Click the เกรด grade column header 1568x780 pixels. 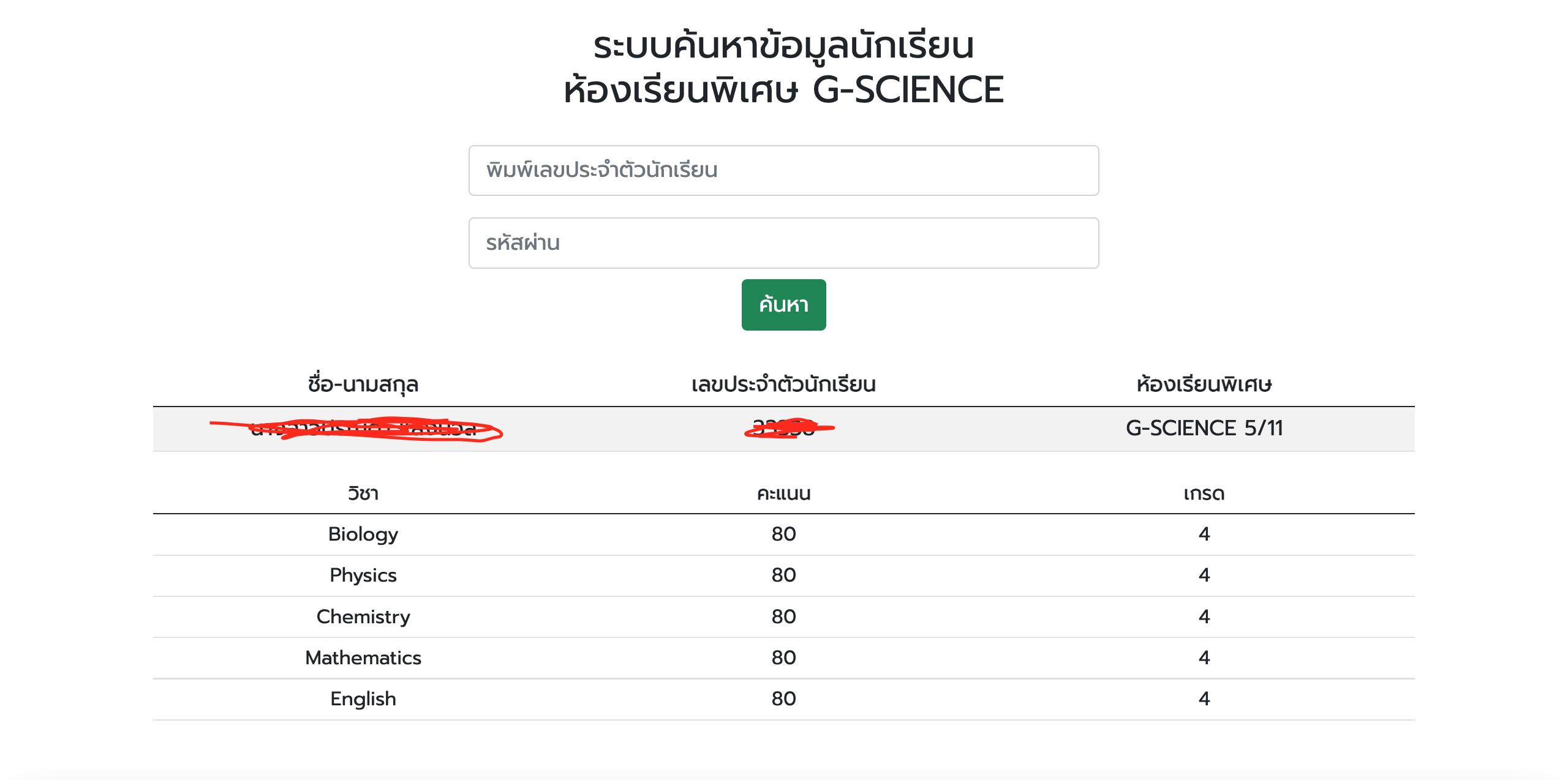click(x=1204, y=493)
